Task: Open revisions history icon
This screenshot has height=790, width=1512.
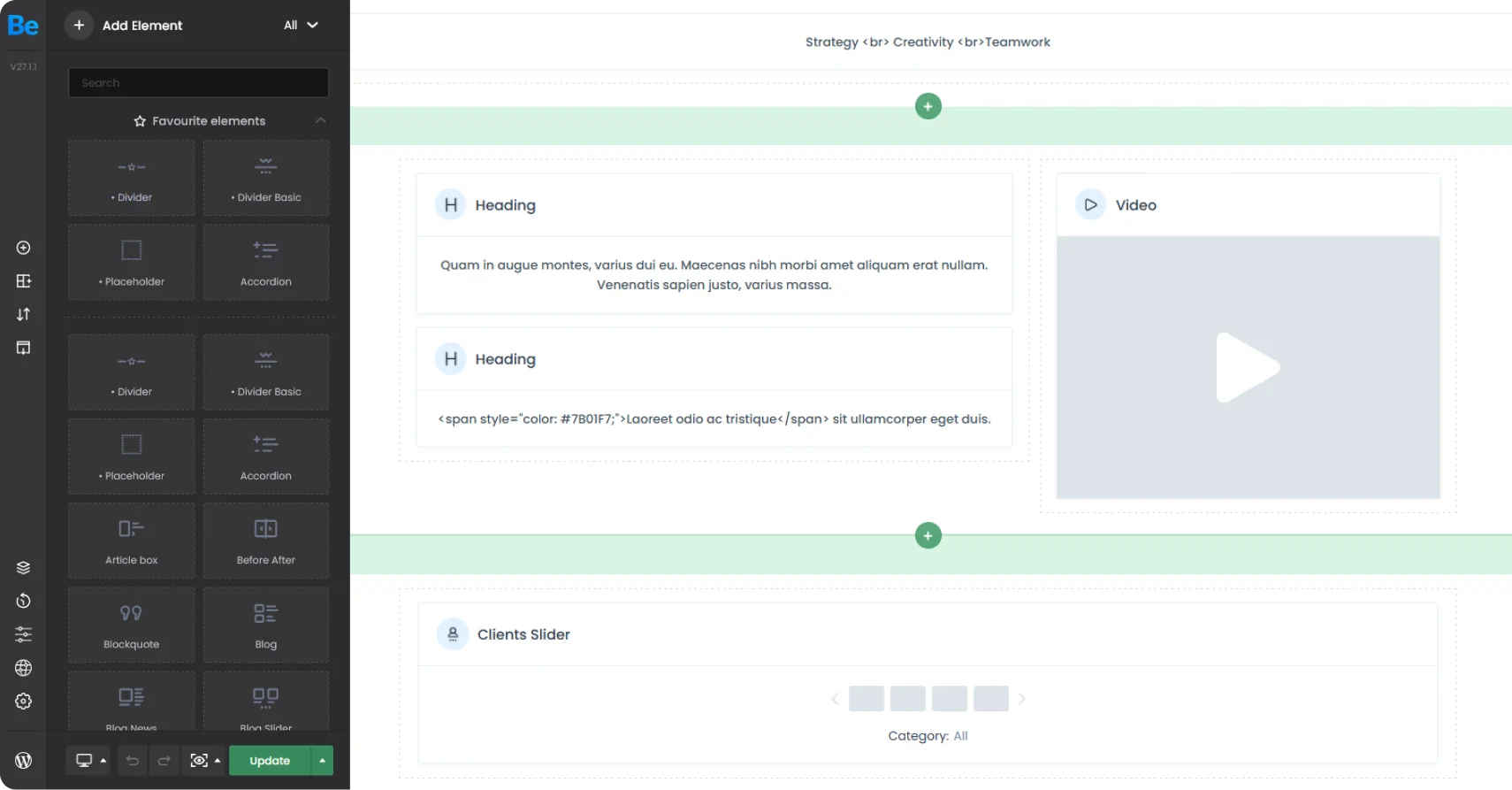Action: (x=24, y=602)
